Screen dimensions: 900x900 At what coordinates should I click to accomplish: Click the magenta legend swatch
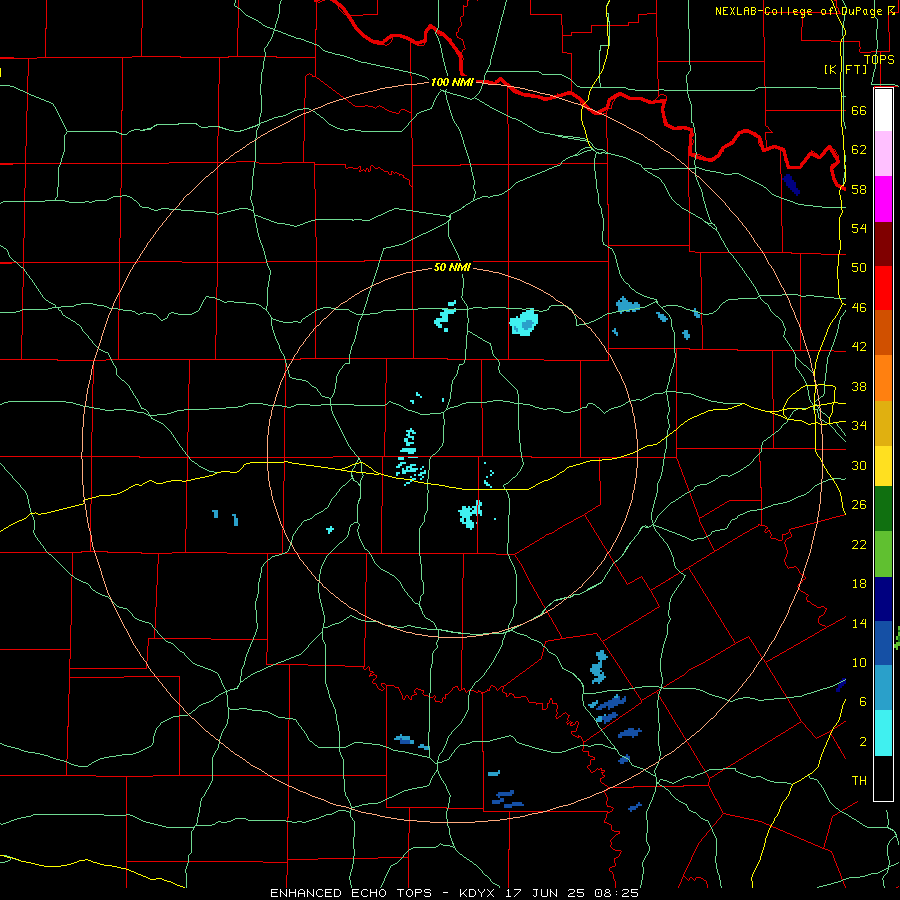(x=883, y=199)
